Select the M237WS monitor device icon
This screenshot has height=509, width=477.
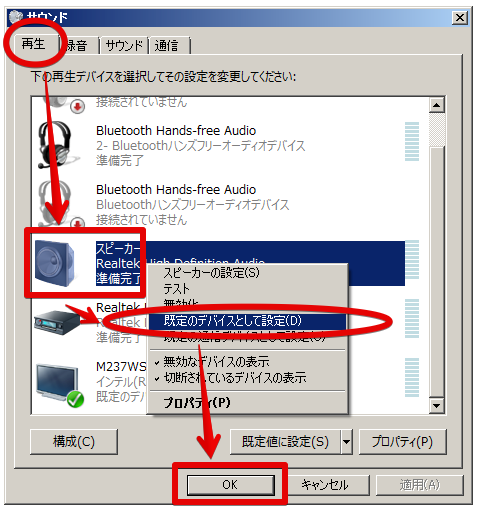pyautogui.click(x=57, y=382)
